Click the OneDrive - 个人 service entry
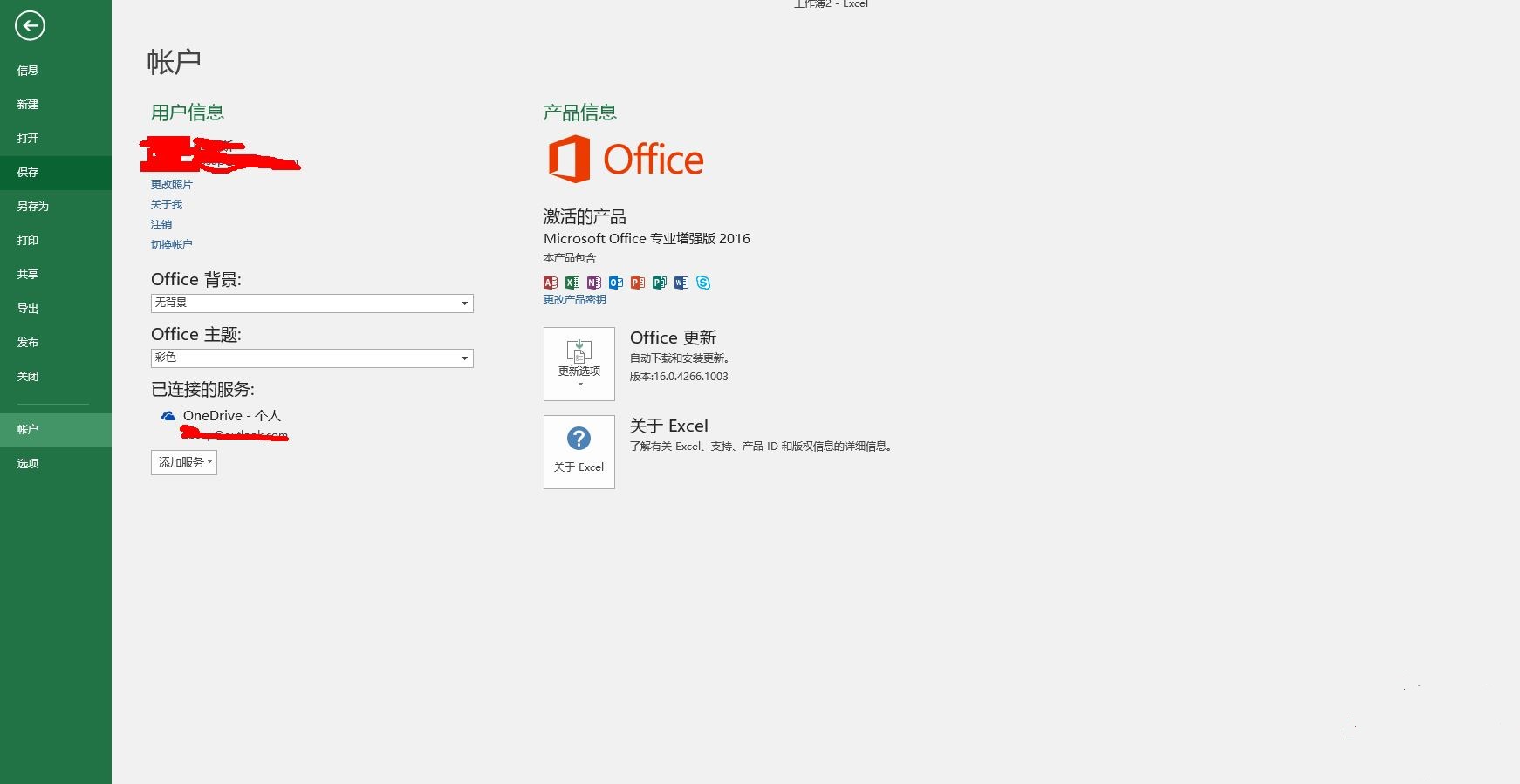 pos(232,416)
